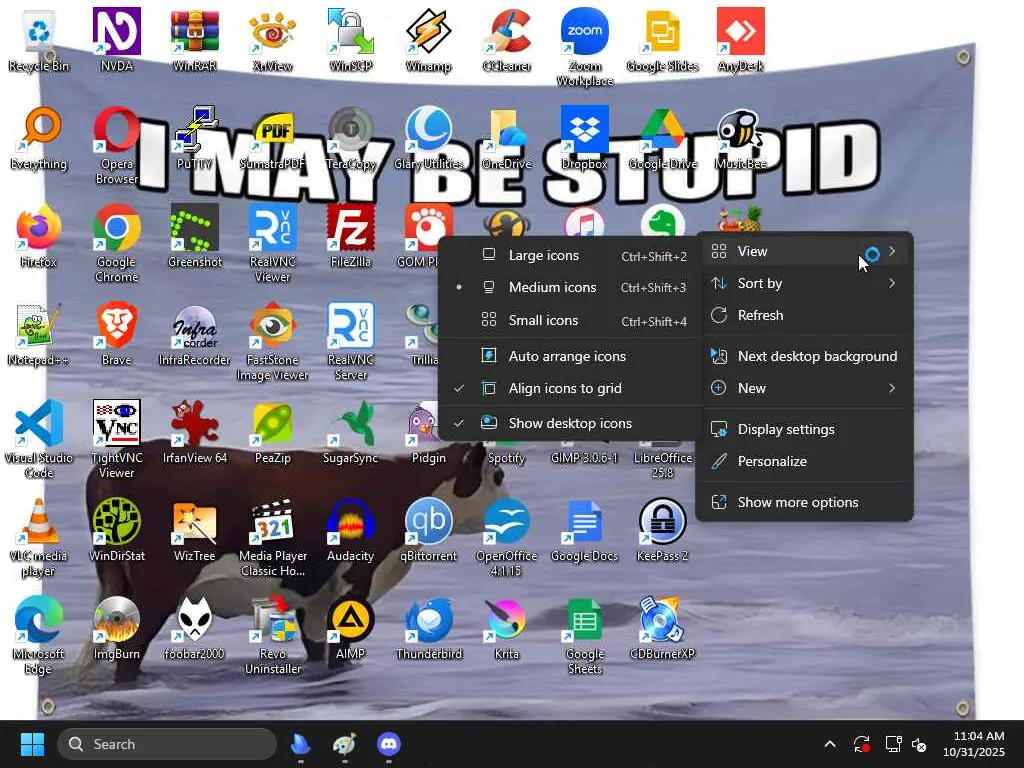
Task: Select the Google Slides desktop shortcut
Action: (x=662, y=39)
